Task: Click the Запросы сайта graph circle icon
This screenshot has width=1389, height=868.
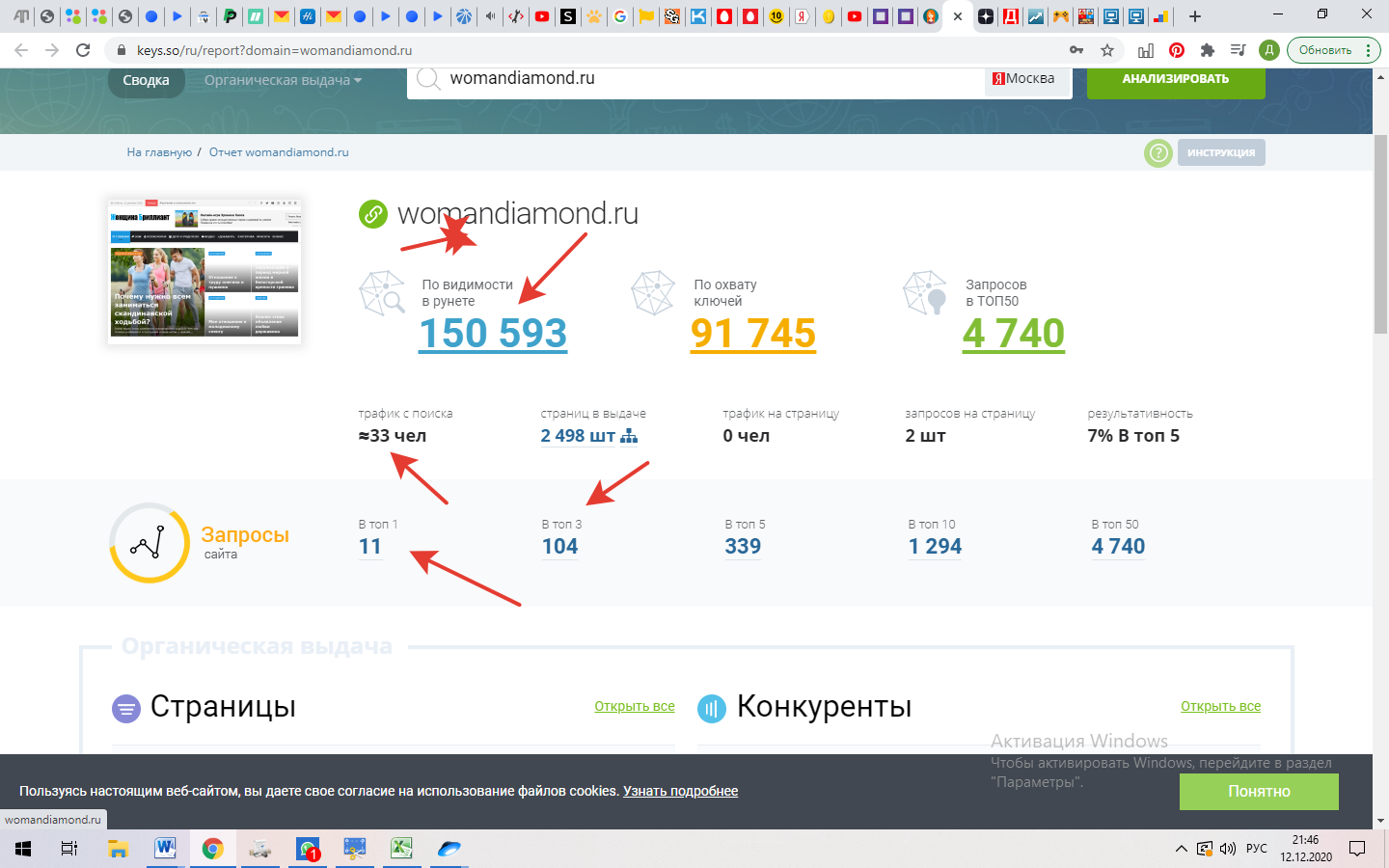Action: tap(150, 543)
